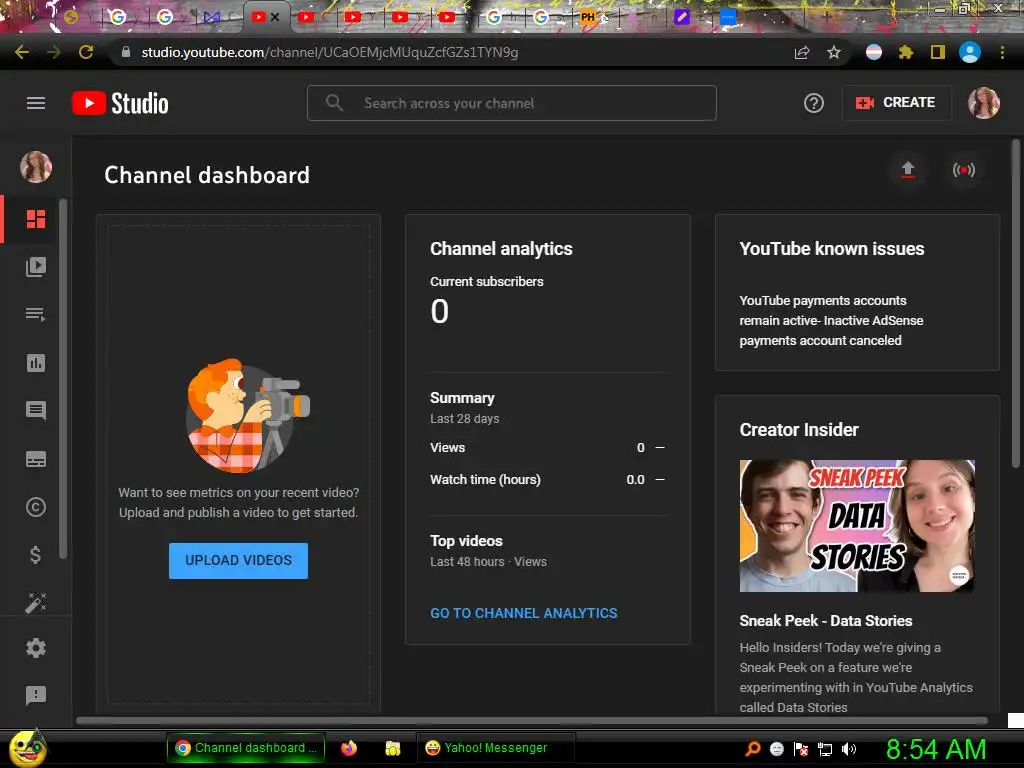
Task: Open the Sneak Peek Data Stories thumbnail
Action: (x=857, y=526)
